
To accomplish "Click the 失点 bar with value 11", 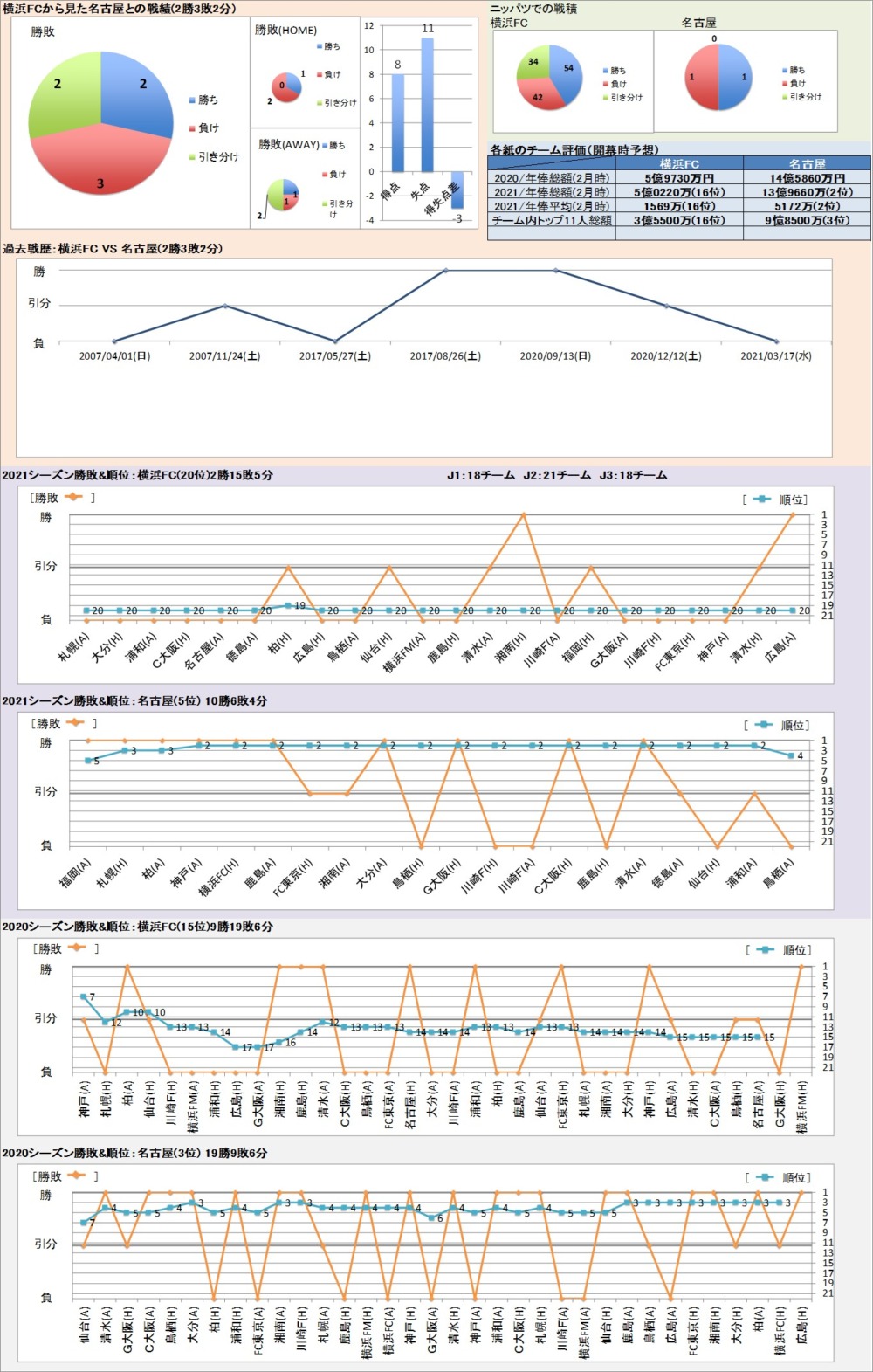I will pos(427,105).
